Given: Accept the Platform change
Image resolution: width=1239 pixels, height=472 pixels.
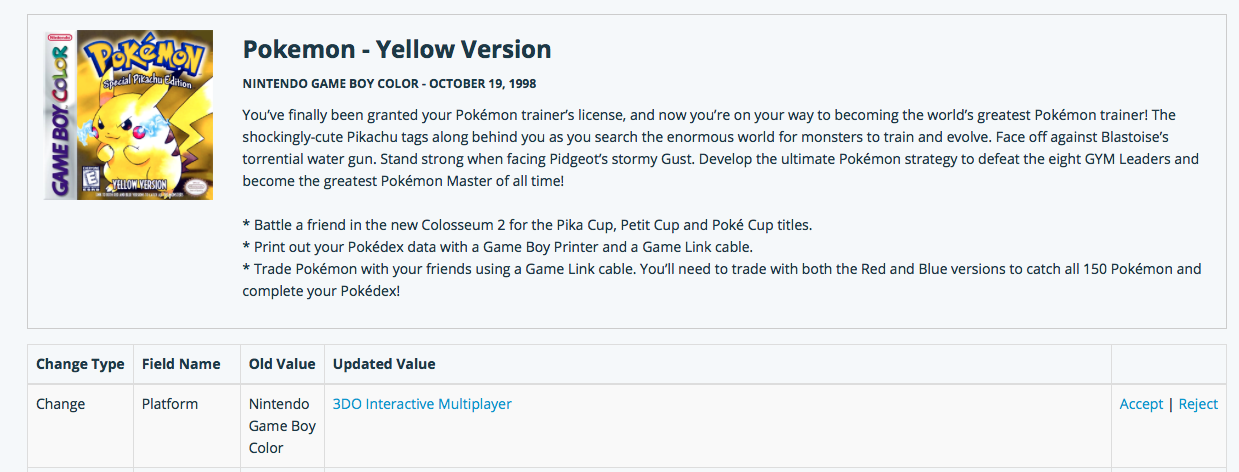Looking at the screenshot, I should pyautogui.click(x=1141, y=404).
